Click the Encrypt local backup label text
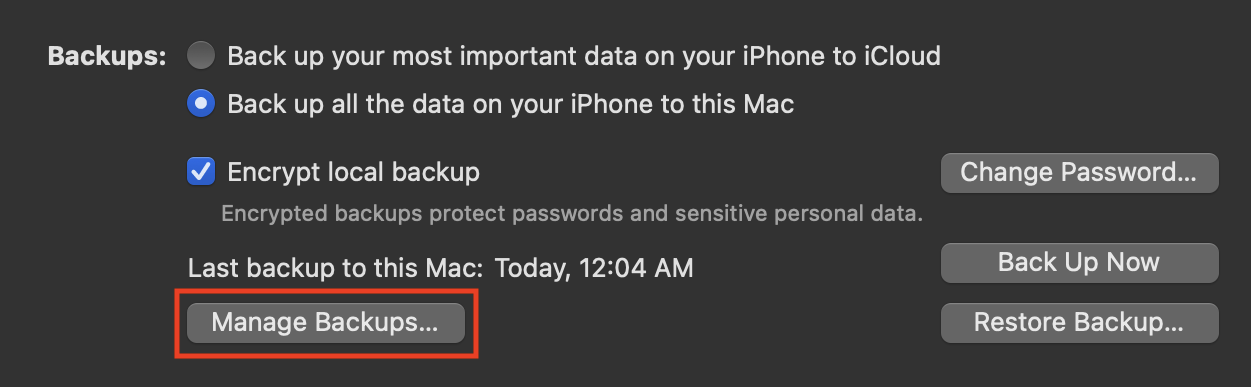1251x387 pixels. [354, 172]
